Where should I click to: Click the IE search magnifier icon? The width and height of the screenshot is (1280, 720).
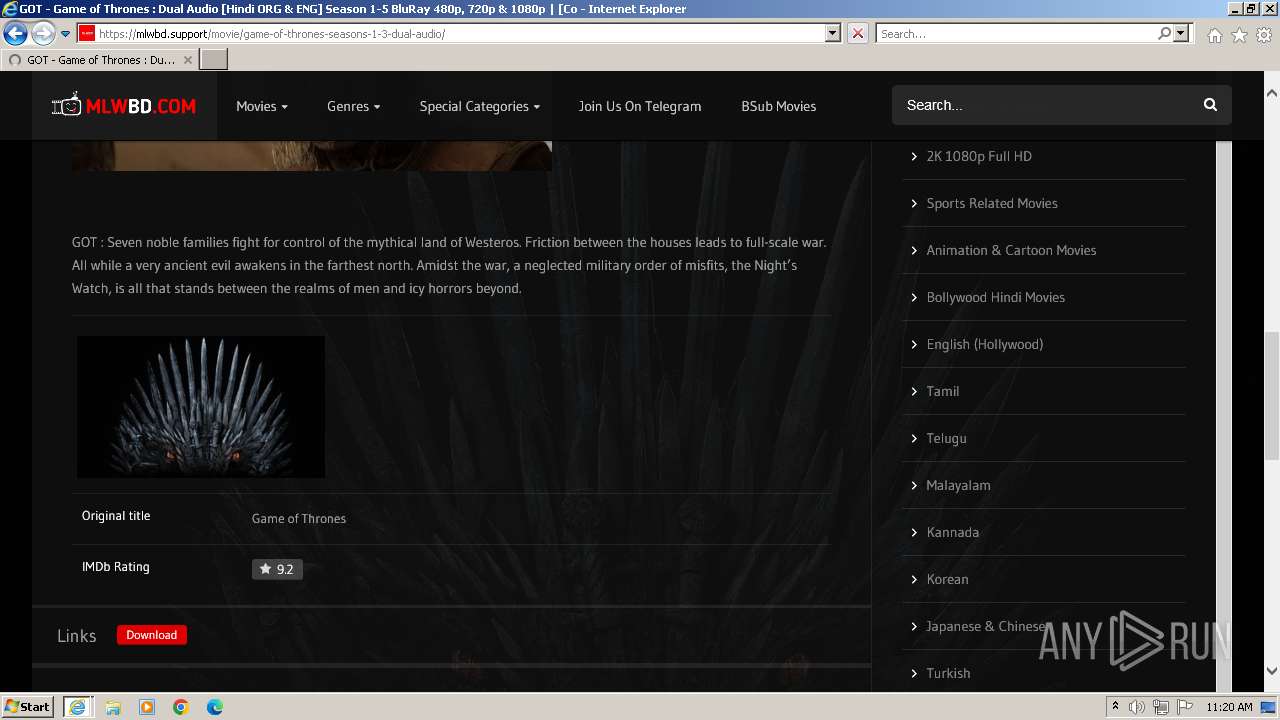(1164, 33)
